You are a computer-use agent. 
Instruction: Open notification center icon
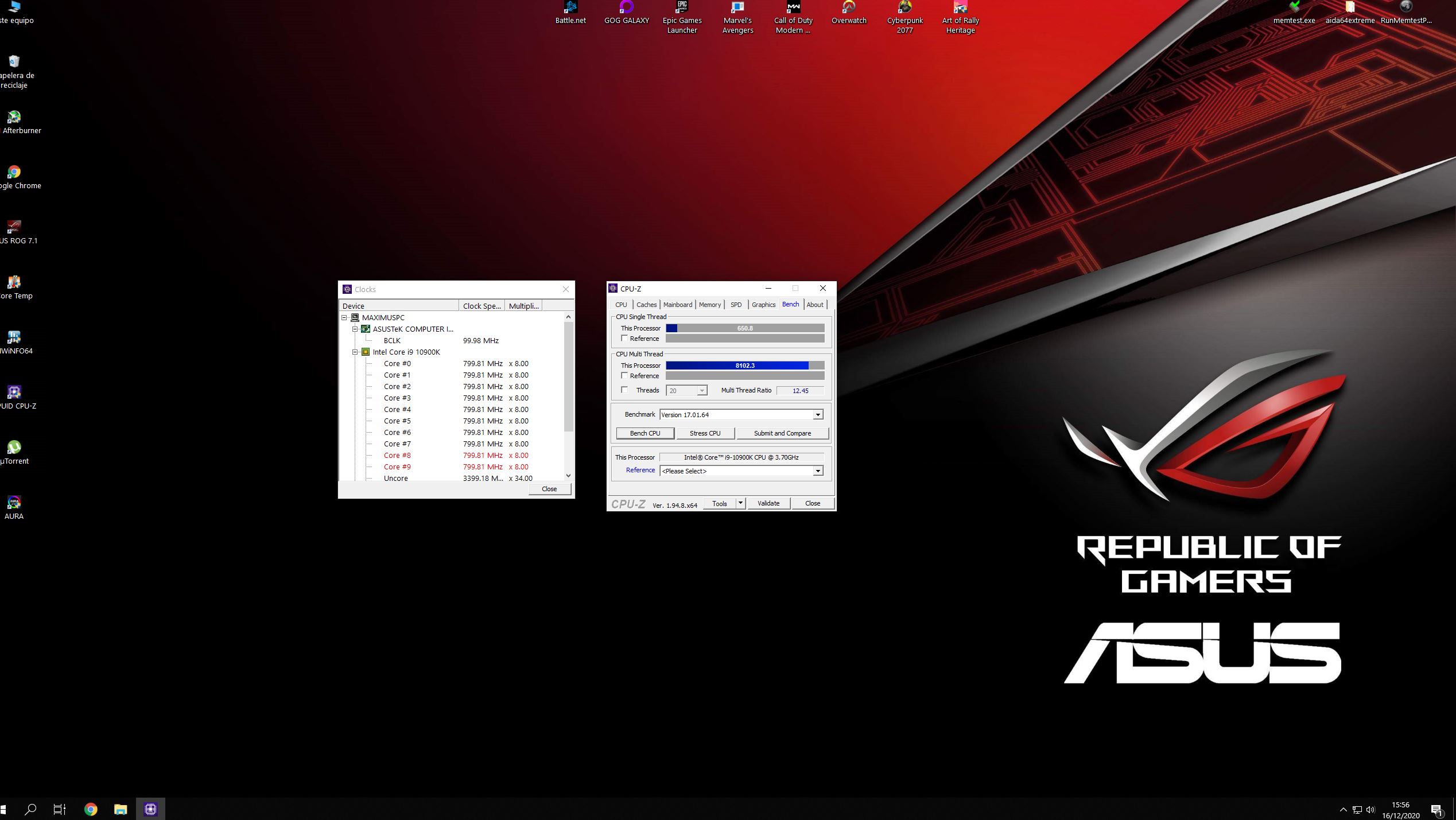tap(1436, 810)
